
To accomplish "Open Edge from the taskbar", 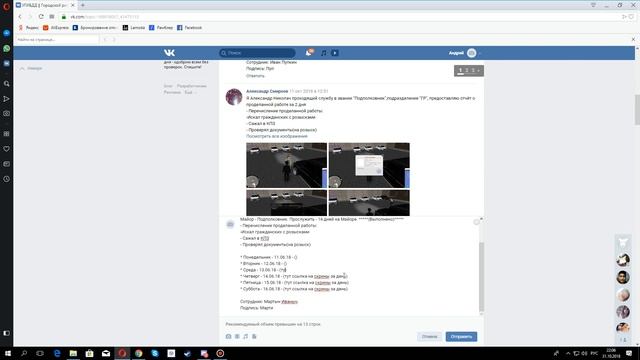I will pos(57,353).
